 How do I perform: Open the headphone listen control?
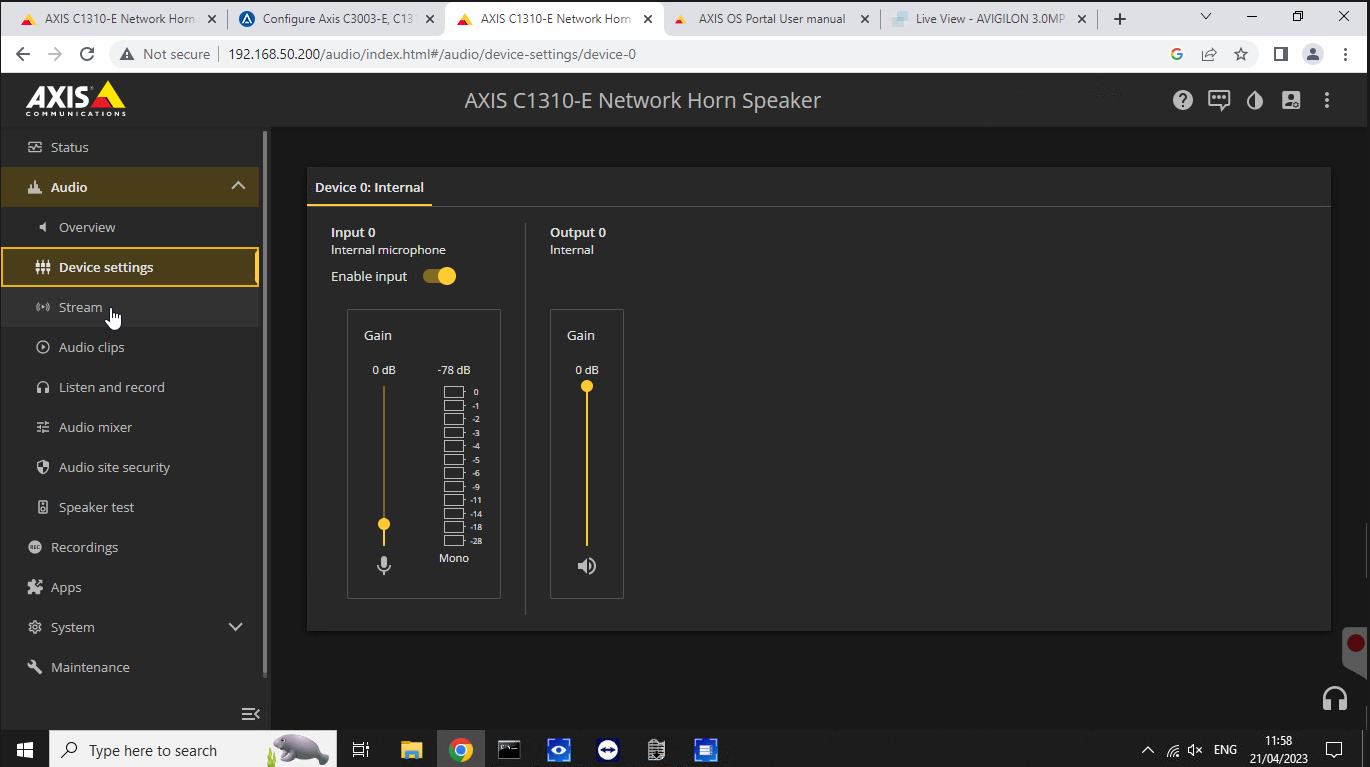1335,698
